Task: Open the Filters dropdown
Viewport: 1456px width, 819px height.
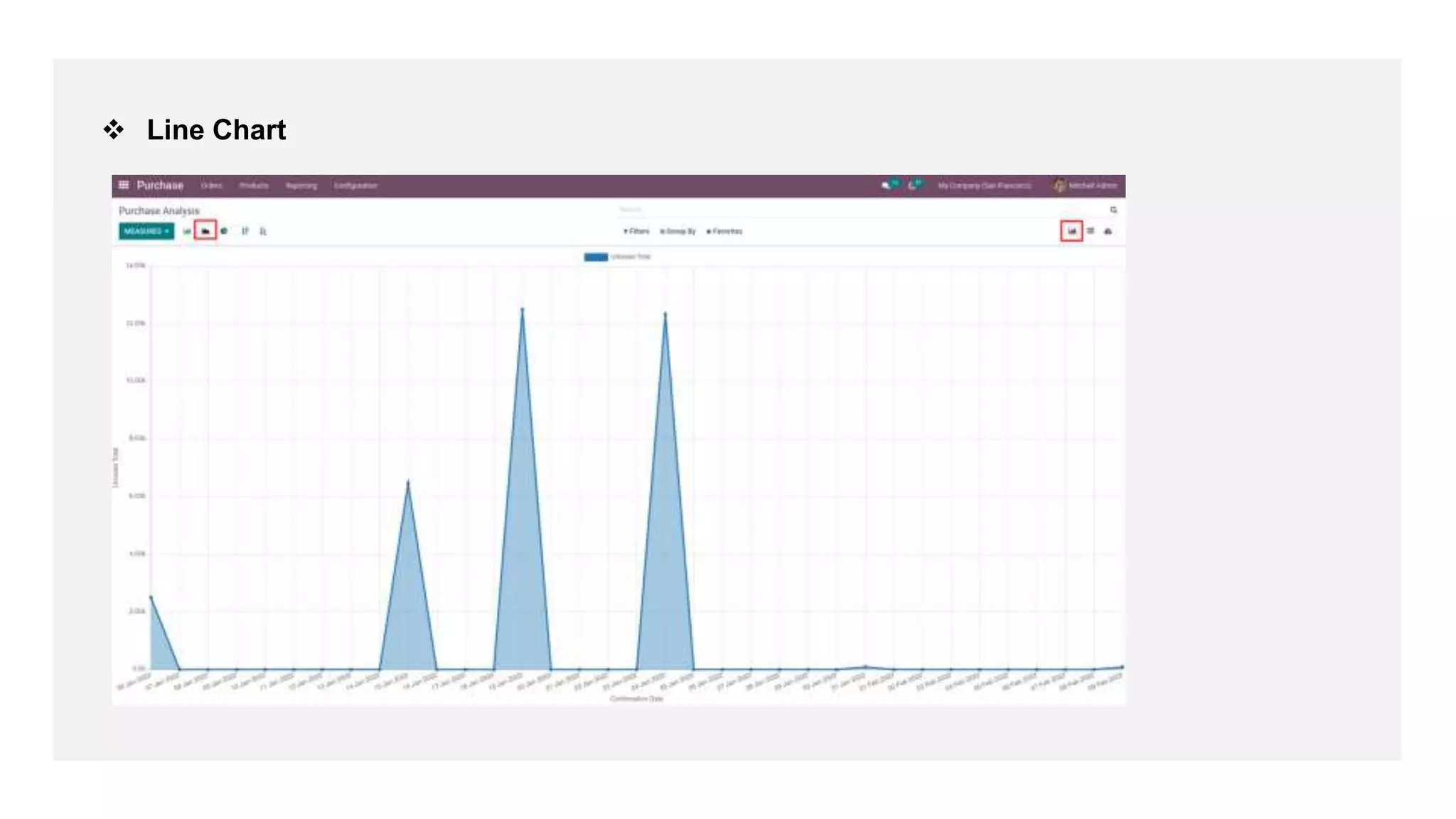Action: click(x=636, y=231)
